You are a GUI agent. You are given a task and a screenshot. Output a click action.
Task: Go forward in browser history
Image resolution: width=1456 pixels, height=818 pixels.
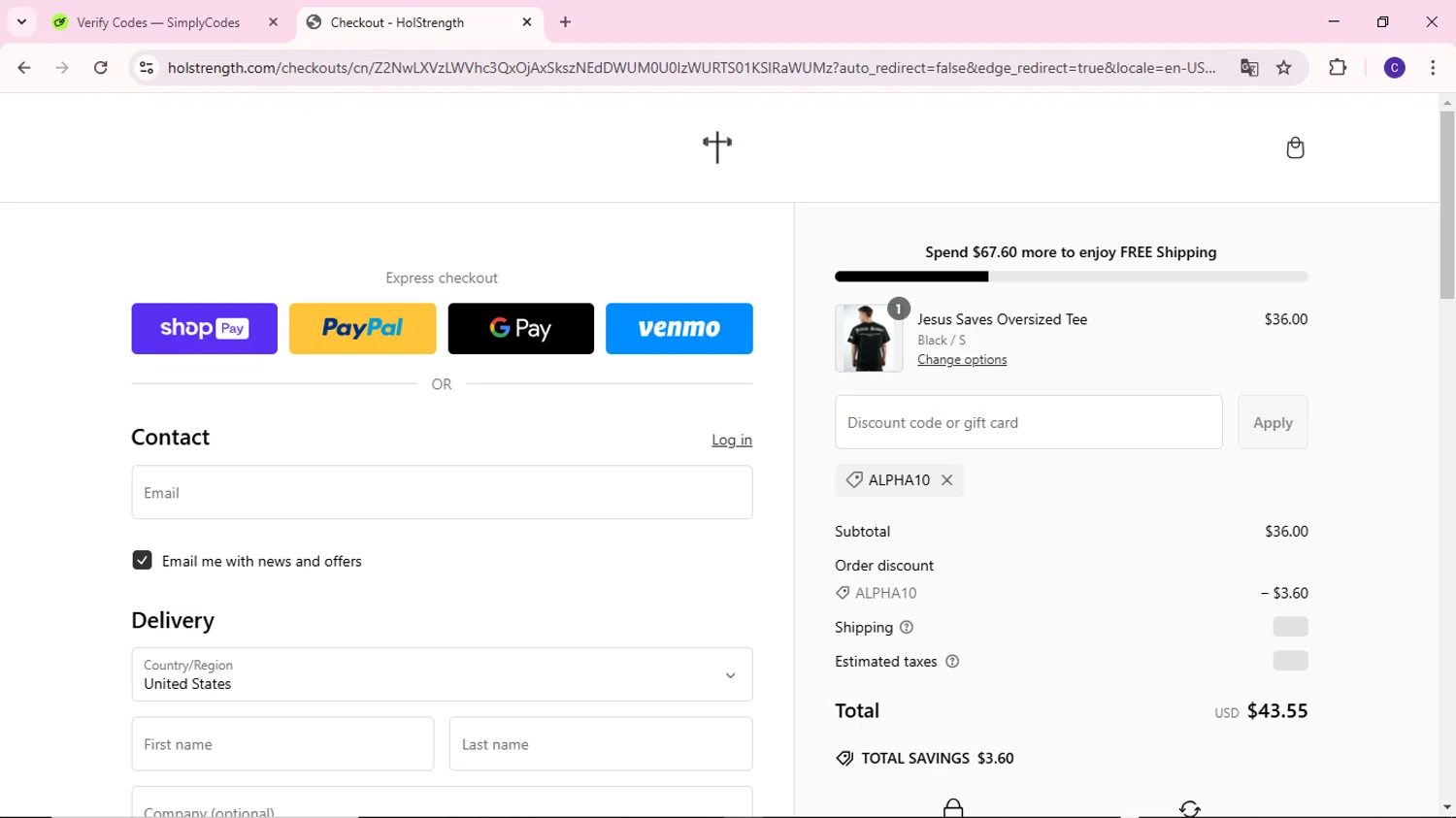pos(62,68)
